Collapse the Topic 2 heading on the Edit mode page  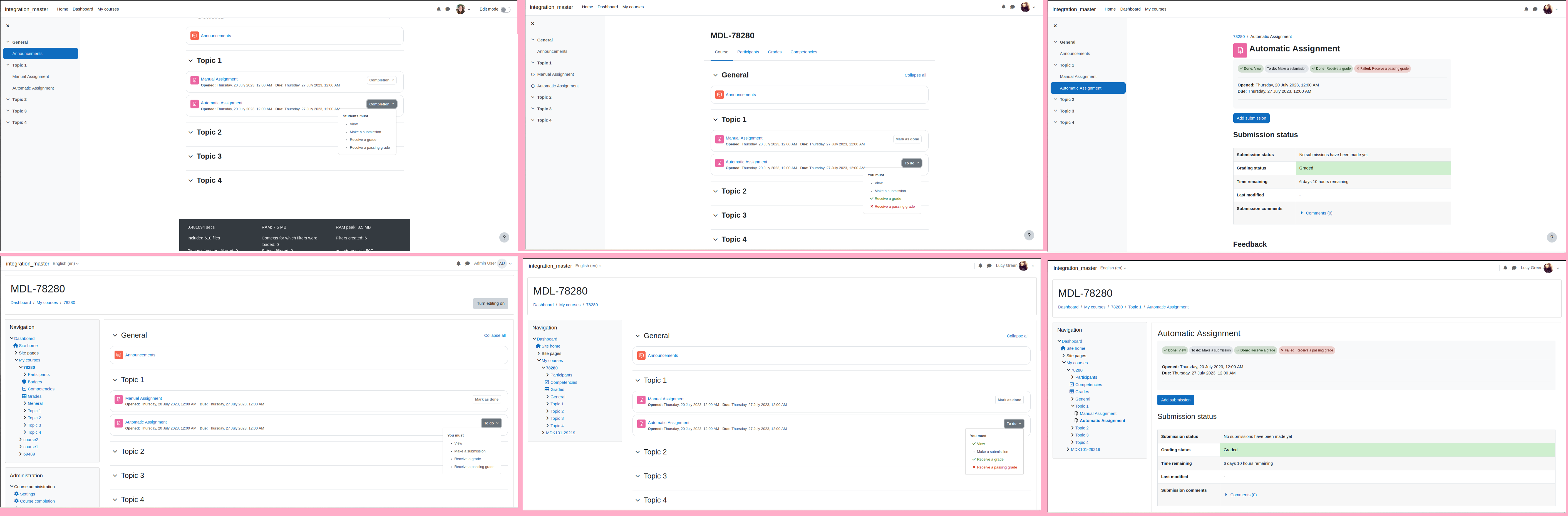(190, 132)
